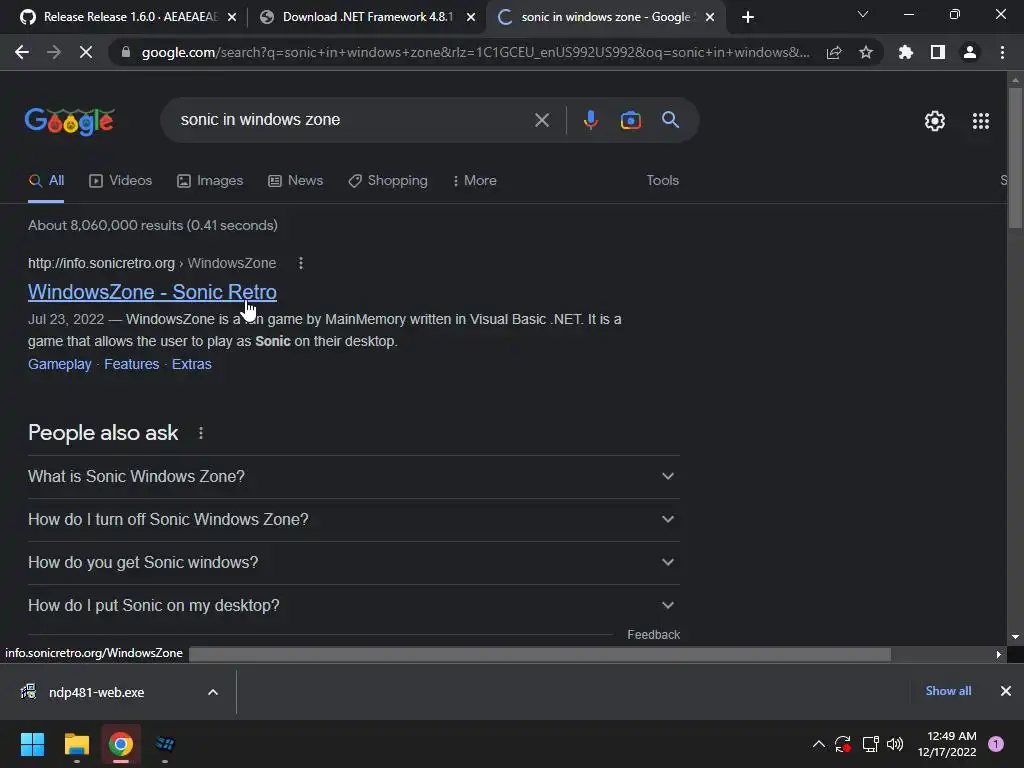The image size is (1024, 768).
Task: Open WindowsZone - Sonic Retro result
Action: [x=152, y=292]
